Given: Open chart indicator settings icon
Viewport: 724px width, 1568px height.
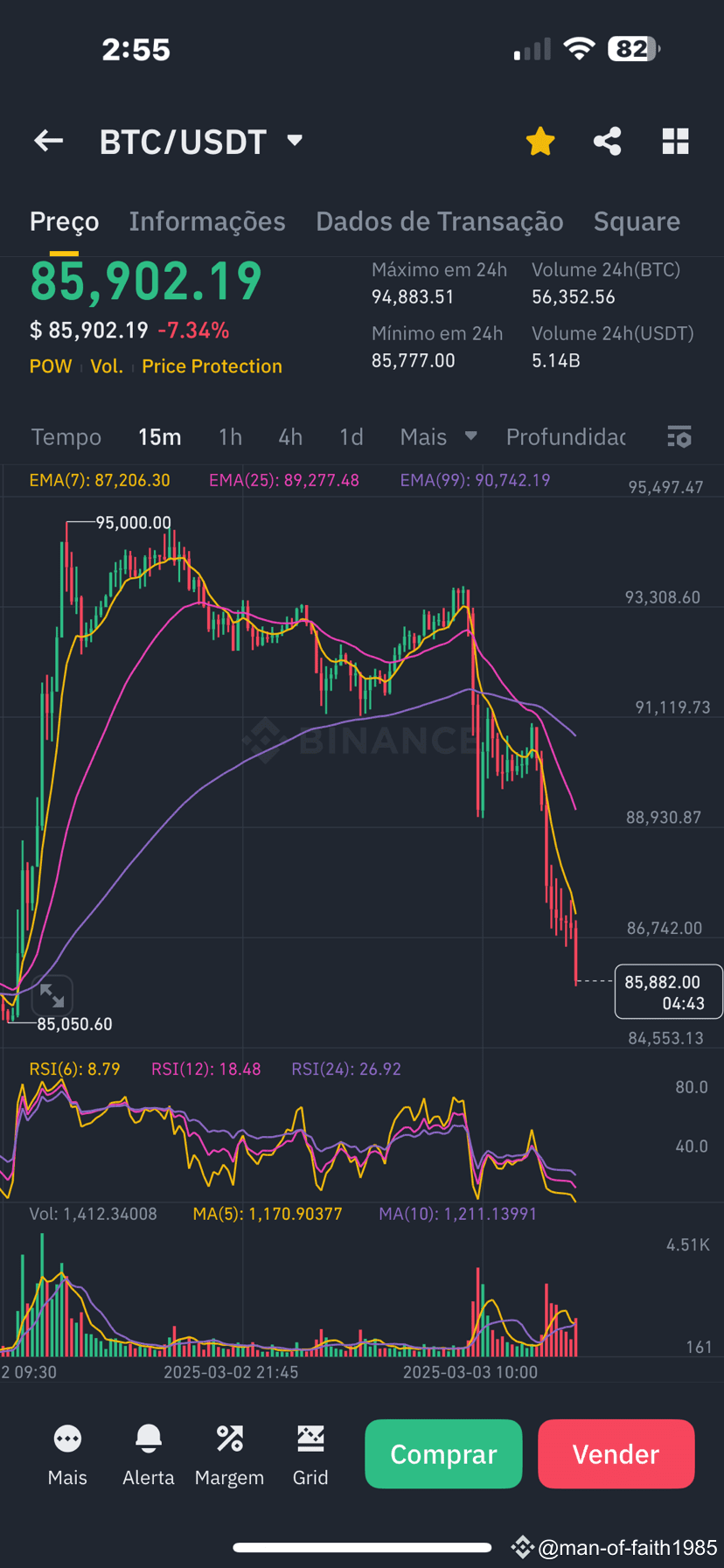Looking at the screenshot, I should pos(679,436).
